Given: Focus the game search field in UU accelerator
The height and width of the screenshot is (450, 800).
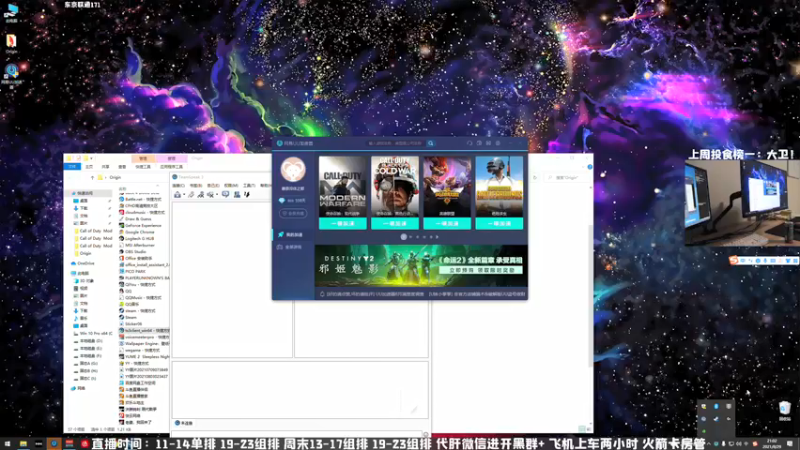Looking at the screenshot, I should (x=395, y=143).
